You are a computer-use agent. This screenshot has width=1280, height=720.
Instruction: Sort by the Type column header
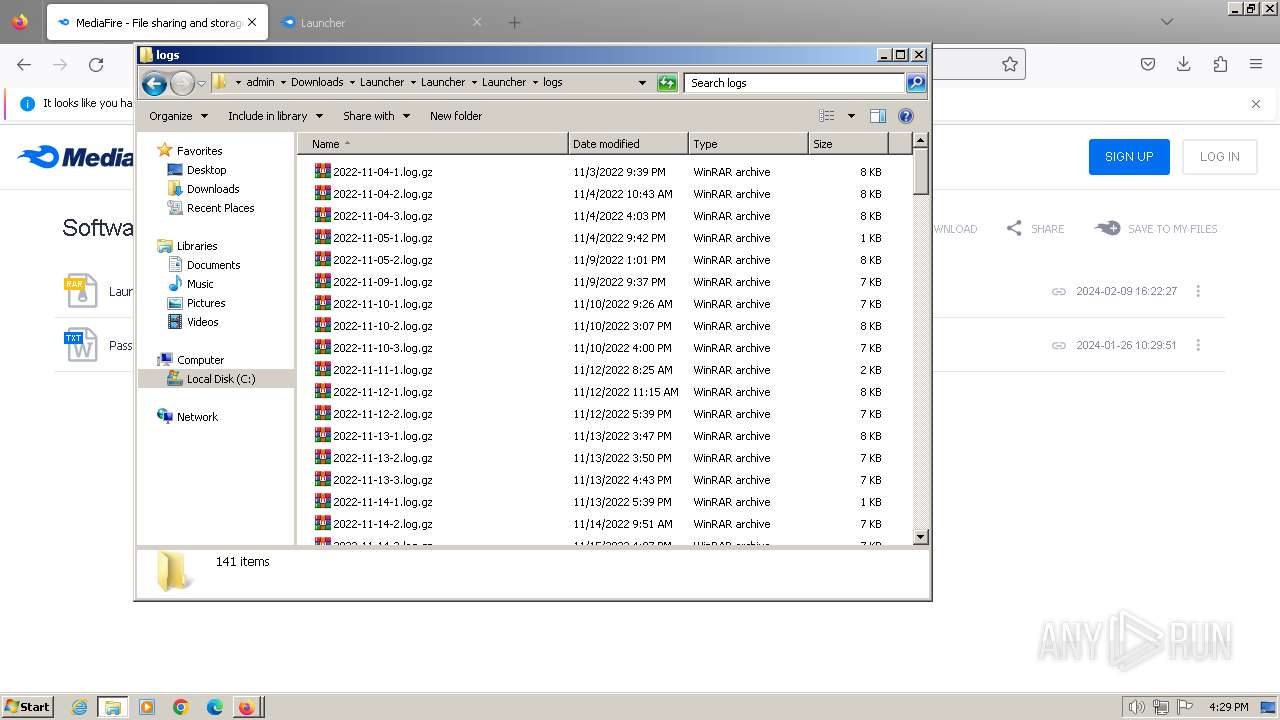click(x=748, y=144)
